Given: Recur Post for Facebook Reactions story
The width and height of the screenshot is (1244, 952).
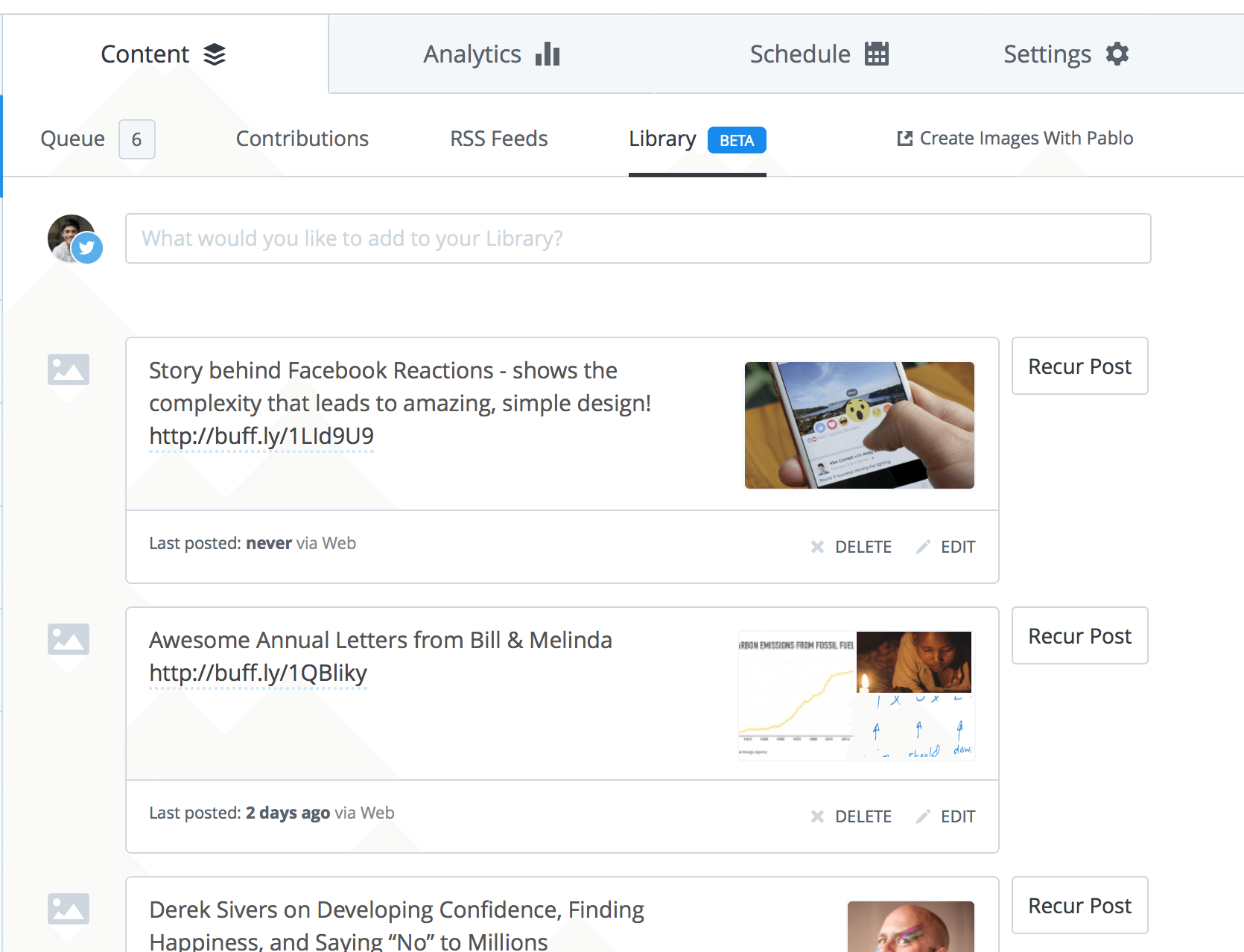Looking at the screenshot, I should [1080, 366].
